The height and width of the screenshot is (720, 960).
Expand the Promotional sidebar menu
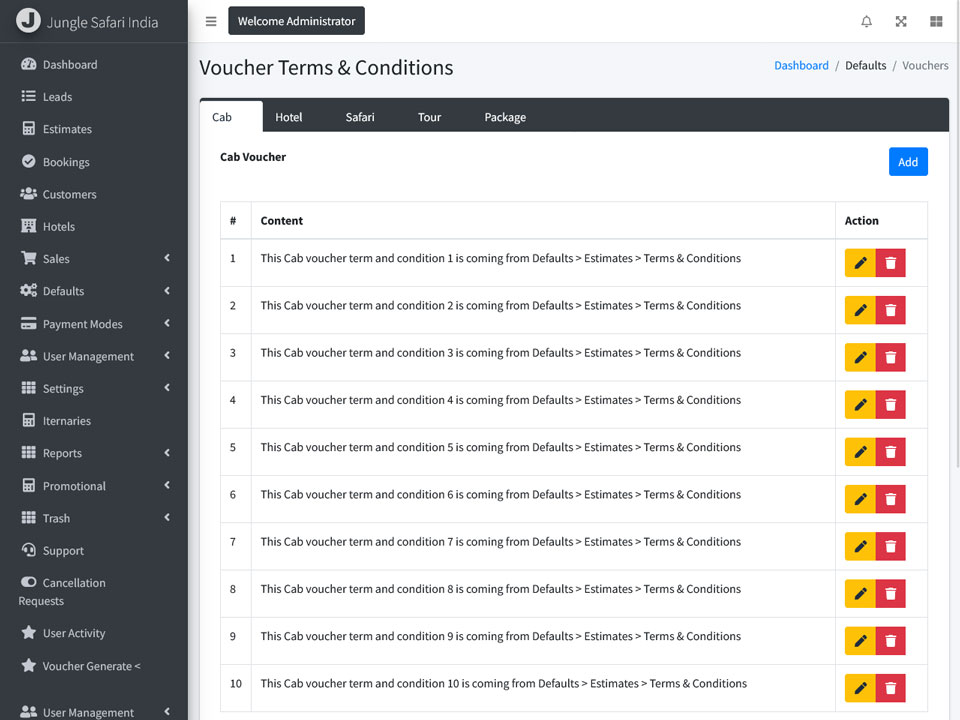click(x=94, y=486)
